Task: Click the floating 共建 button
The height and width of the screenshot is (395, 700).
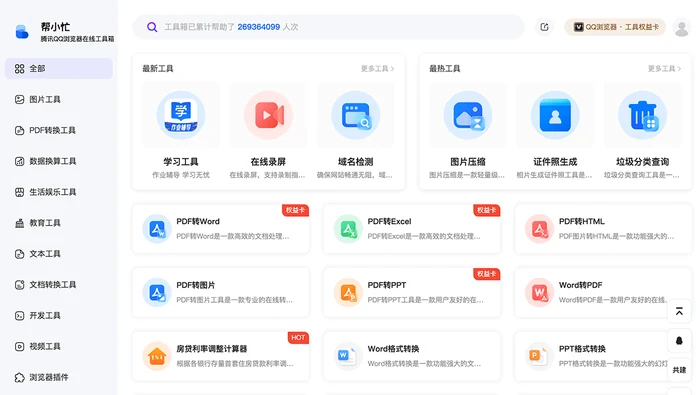Action: 679,370
